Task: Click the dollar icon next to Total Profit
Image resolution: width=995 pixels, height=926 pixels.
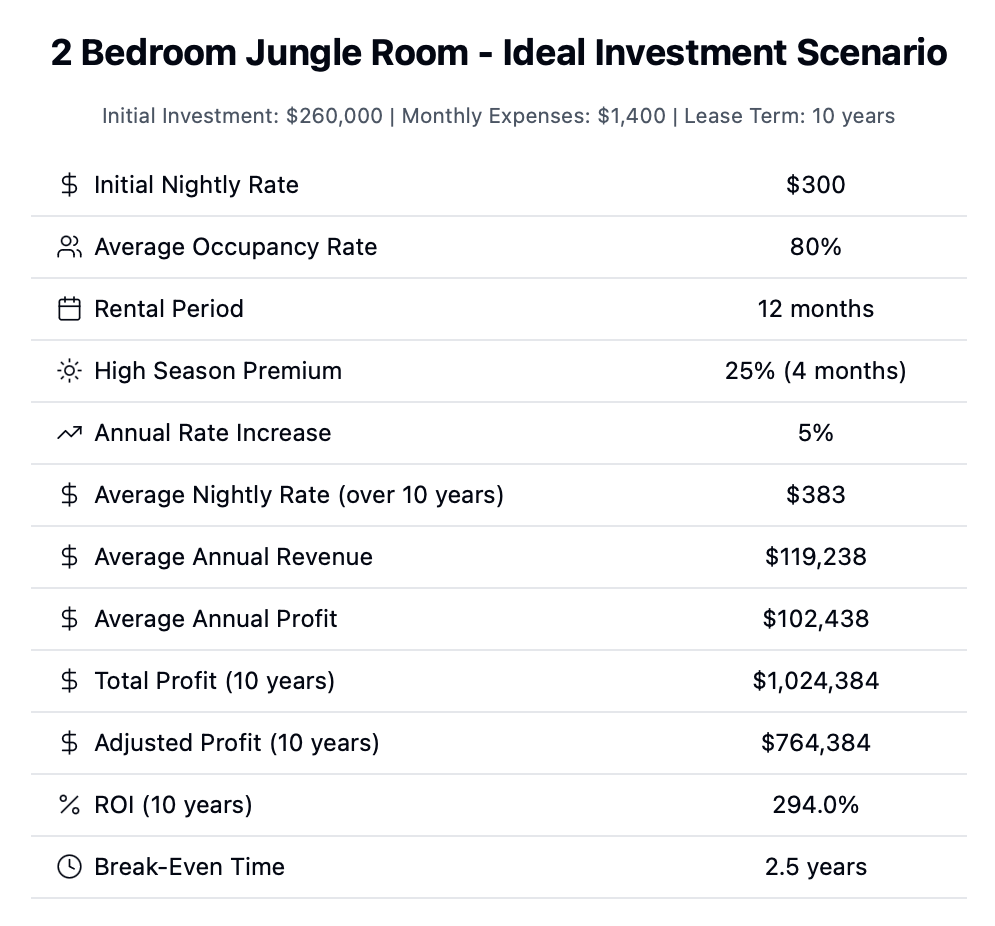Action: 69,681
